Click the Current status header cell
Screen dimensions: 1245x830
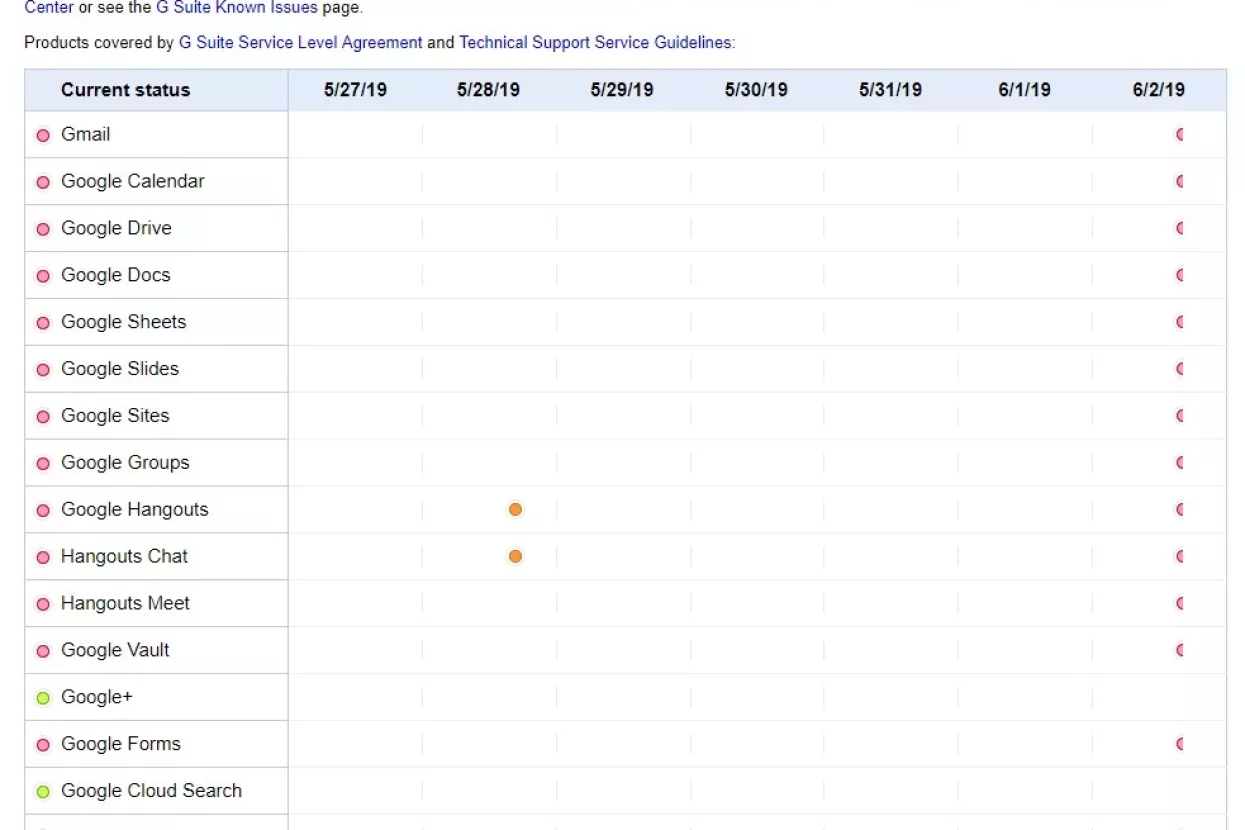click(125, 90)
